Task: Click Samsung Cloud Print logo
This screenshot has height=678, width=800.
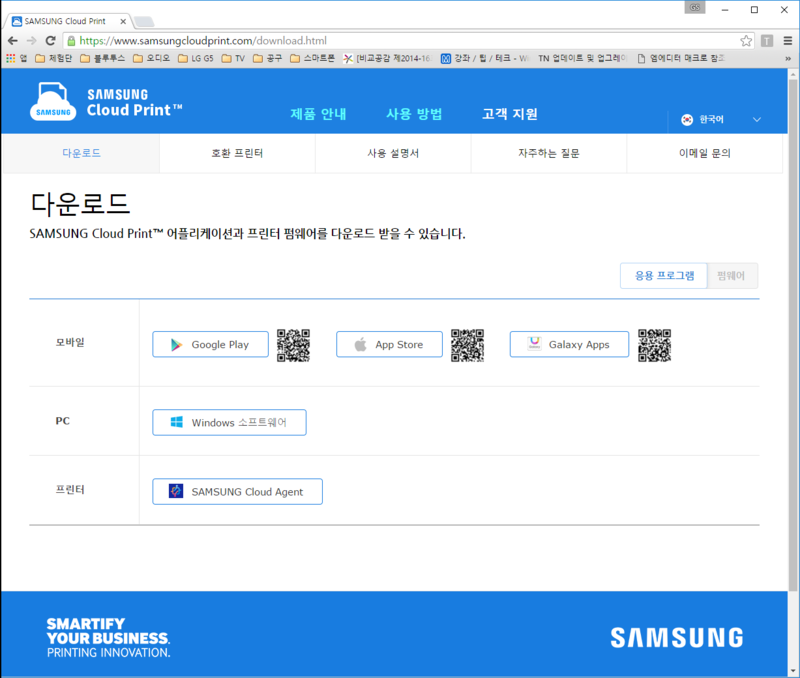Action: (x=106, y=102)
